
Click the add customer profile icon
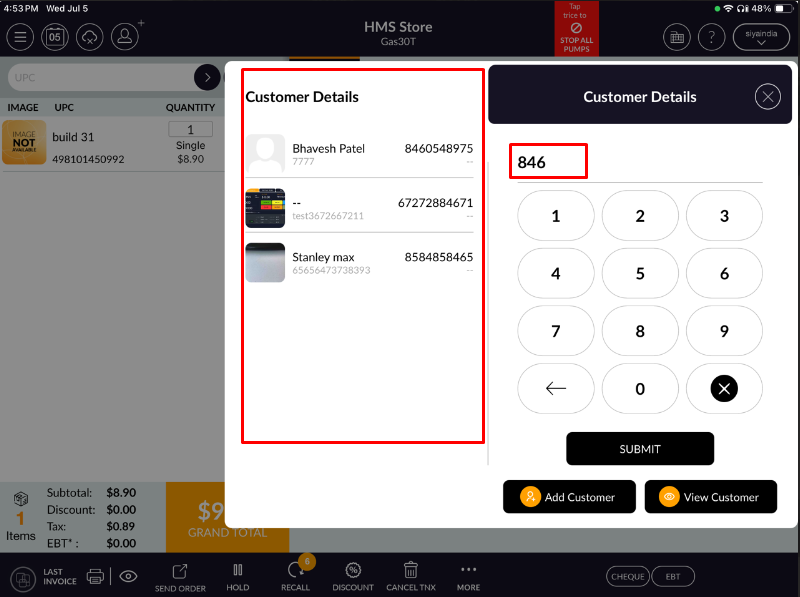tap(125, 37)
